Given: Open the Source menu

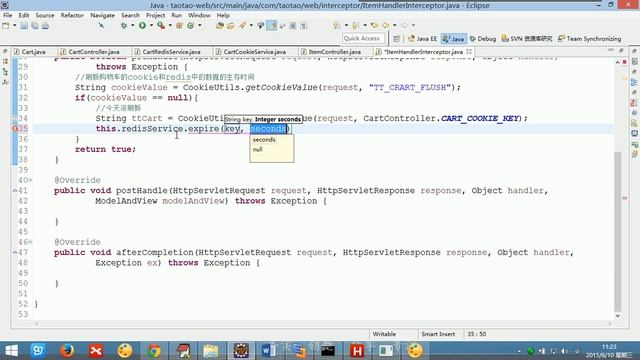Looking at the screenshot, I should (x=44, y=15).
